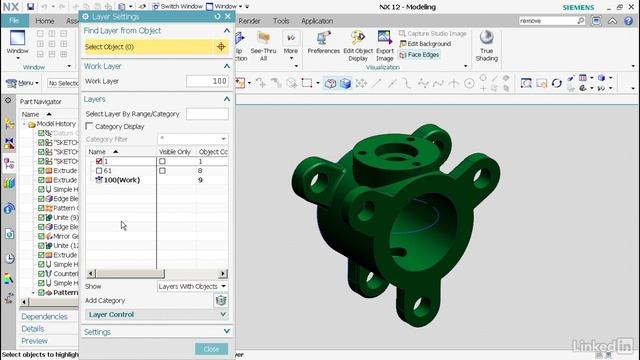
Task: Open the Category Filter dropdown
Action: pos(192,139)
